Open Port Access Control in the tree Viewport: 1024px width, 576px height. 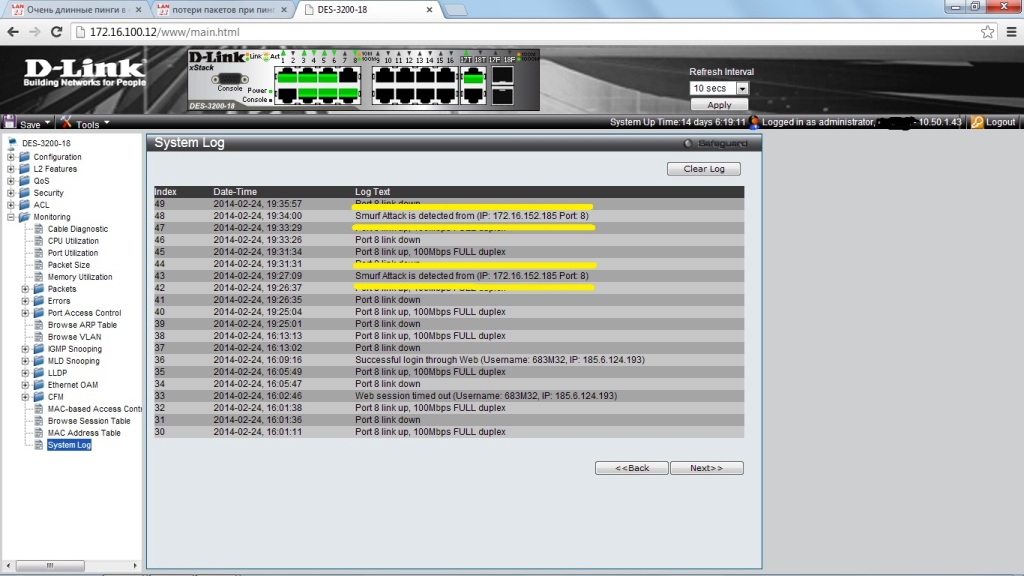84,313
